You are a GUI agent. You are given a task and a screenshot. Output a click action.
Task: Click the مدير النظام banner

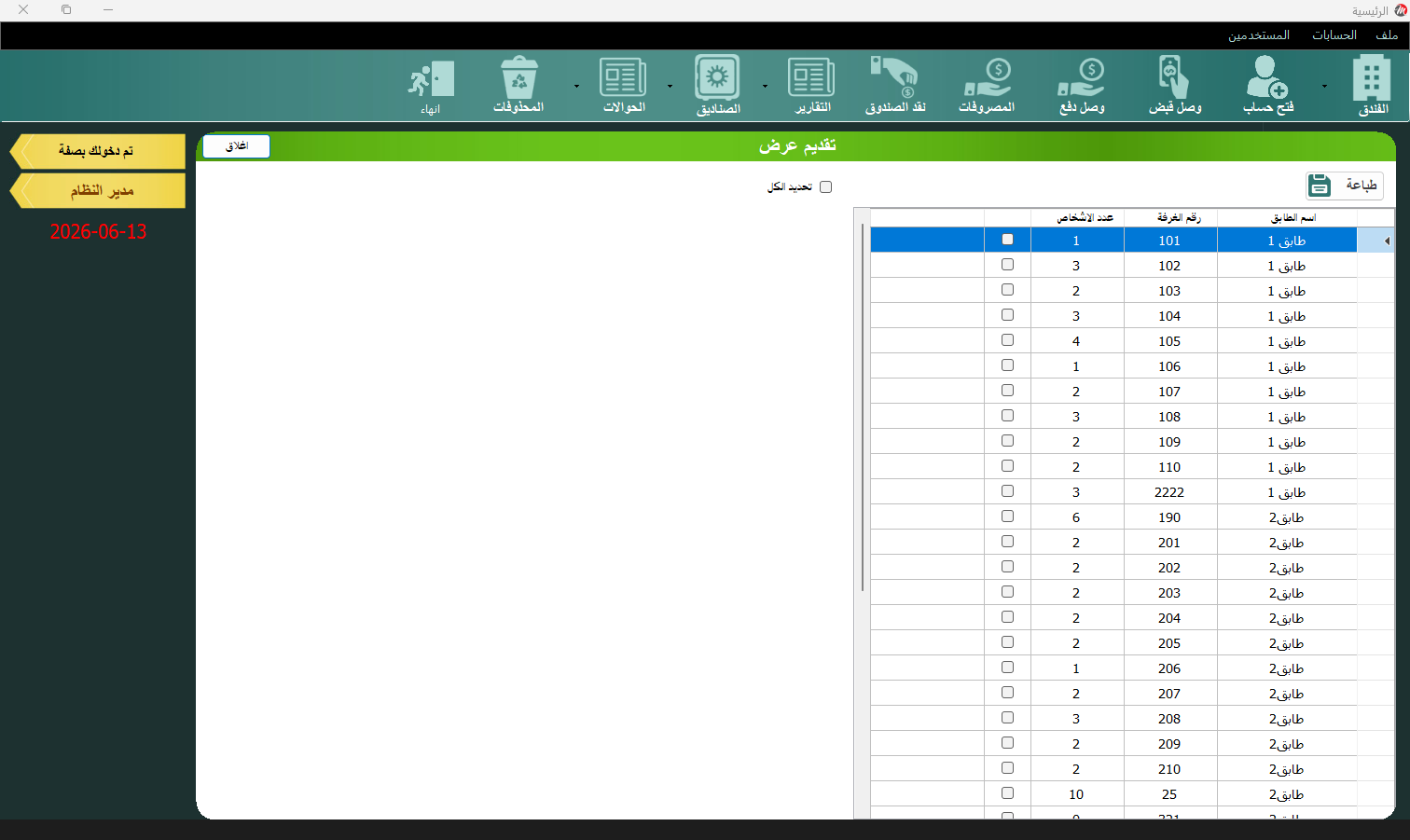98,191
